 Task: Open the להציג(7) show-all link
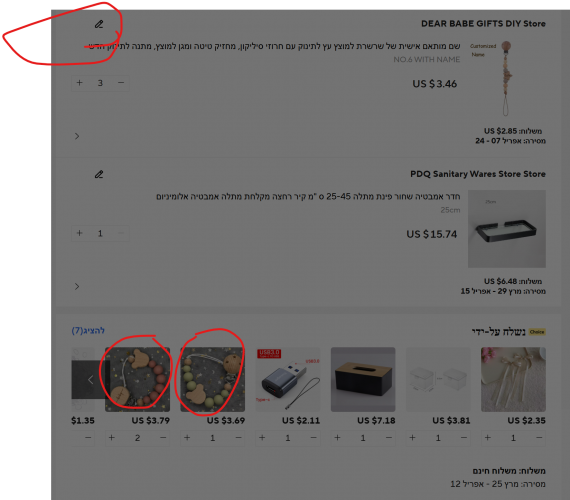pyautogui.click(x=88, y=331)
